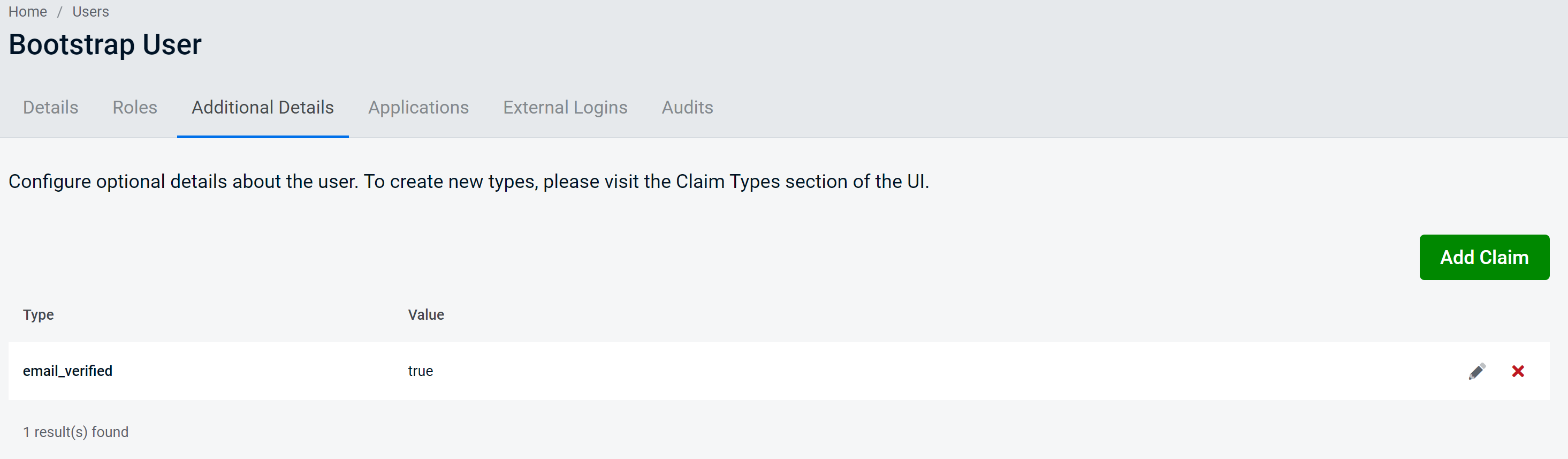Switch to the Additional Details tab
The width and height of the screenshot is (1568, 459).
pyautogui.click(x=262, y=107)
